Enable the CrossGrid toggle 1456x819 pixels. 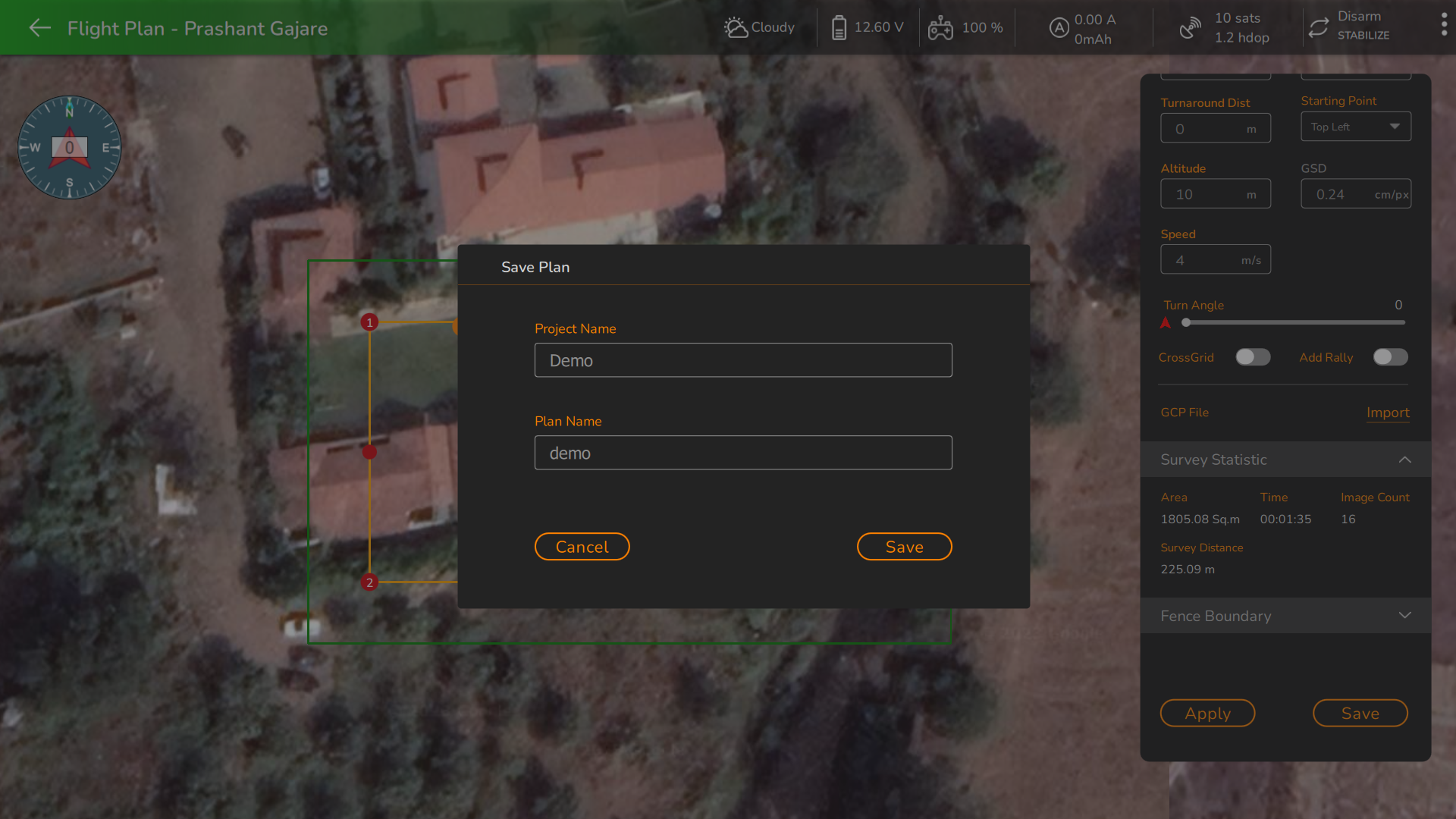[1253, 357]
